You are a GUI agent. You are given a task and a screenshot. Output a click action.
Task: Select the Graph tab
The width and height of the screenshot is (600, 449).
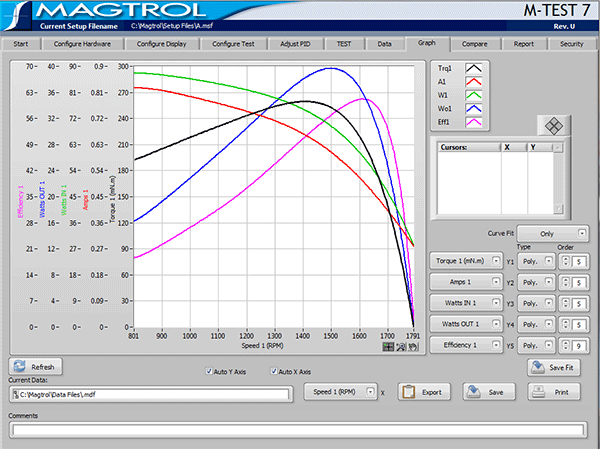(427, 43)
